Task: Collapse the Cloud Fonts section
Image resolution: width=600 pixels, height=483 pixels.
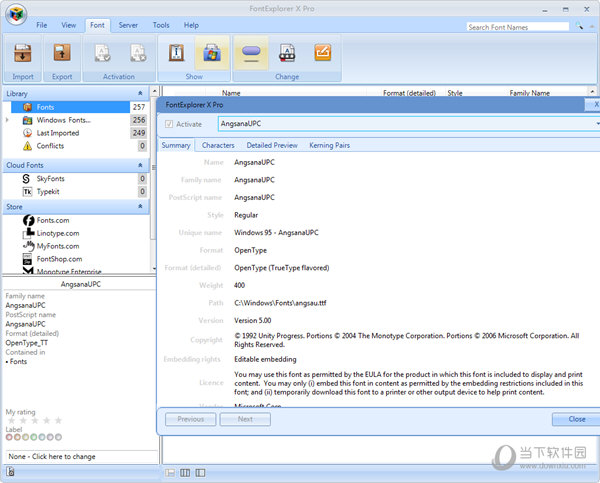Action: [140, 165]
